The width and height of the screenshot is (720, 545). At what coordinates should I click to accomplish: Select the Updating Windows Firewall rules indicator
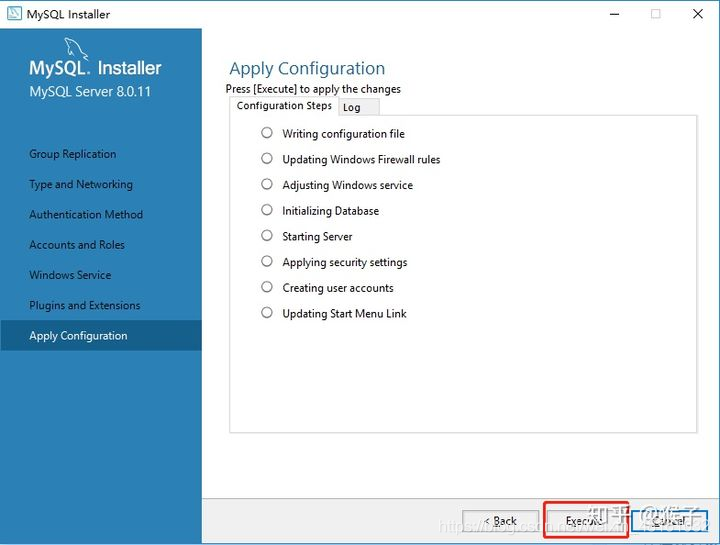point(267,159)
